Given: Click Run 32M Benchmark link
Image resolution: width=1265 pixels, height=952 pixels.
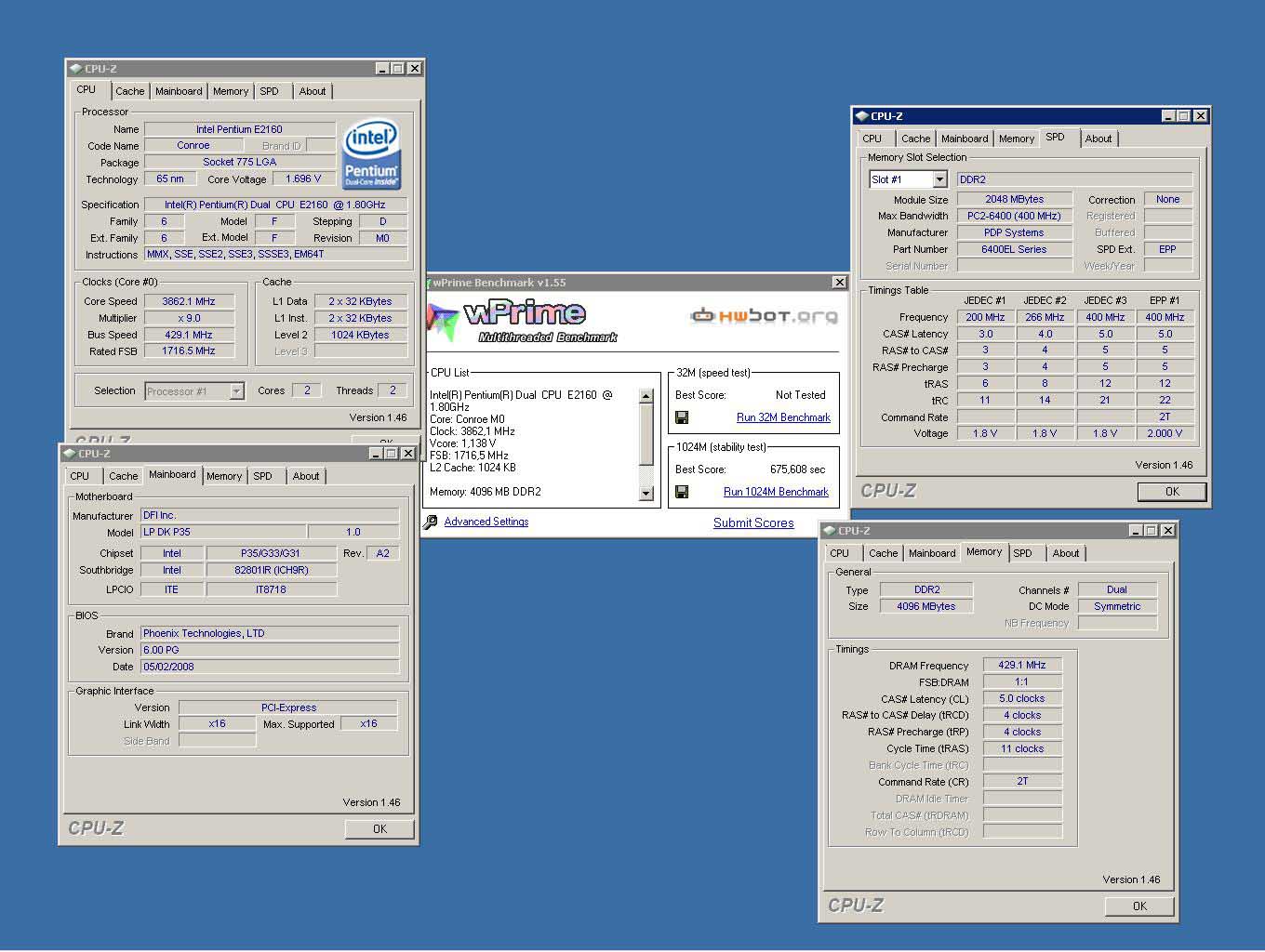Looking at the screenshot, I should (x=783, y=417).
